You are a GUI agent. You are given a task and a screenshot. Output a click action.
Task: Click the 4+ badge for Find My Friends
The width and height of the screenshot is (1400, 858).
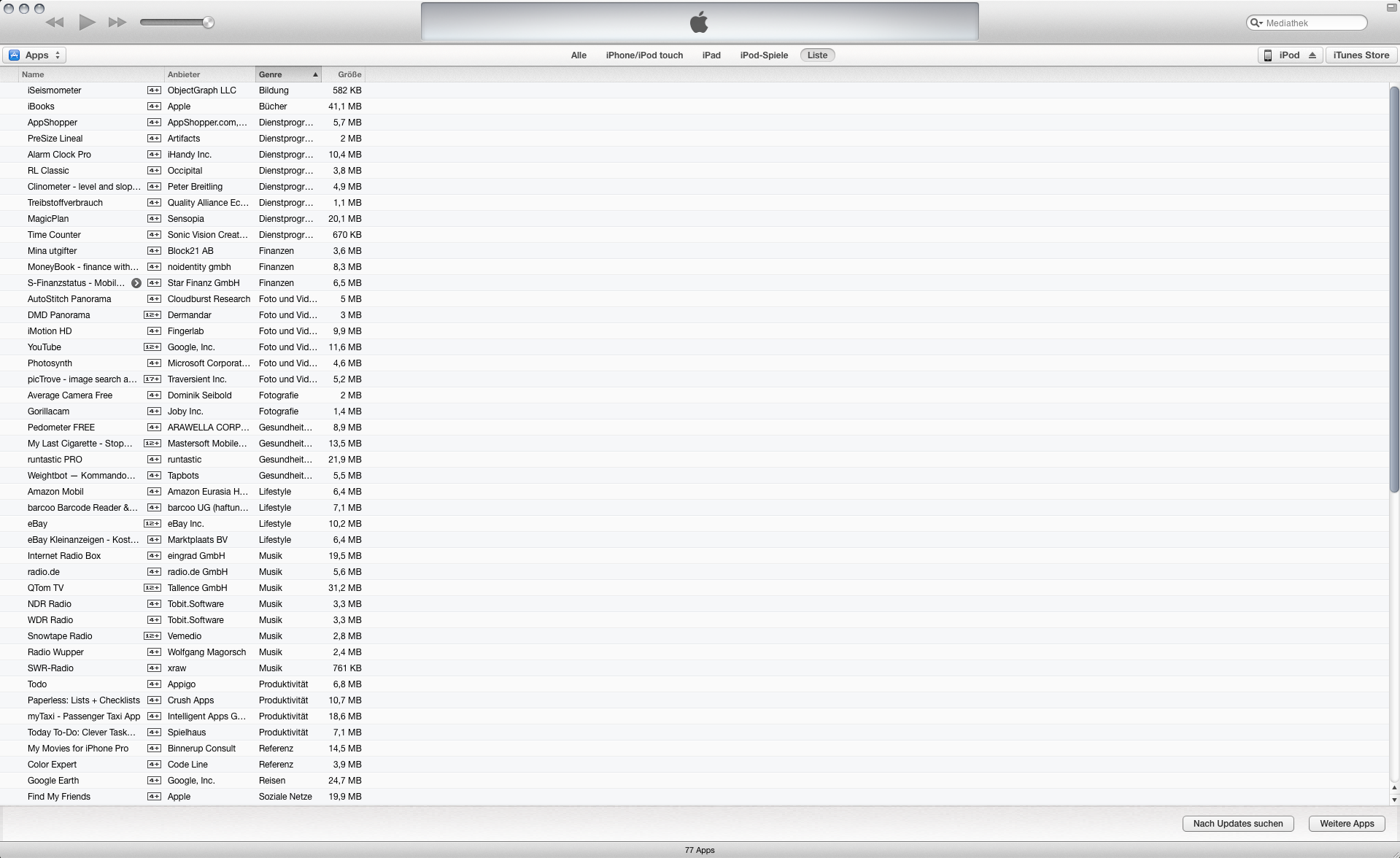(x=154, y=797)
